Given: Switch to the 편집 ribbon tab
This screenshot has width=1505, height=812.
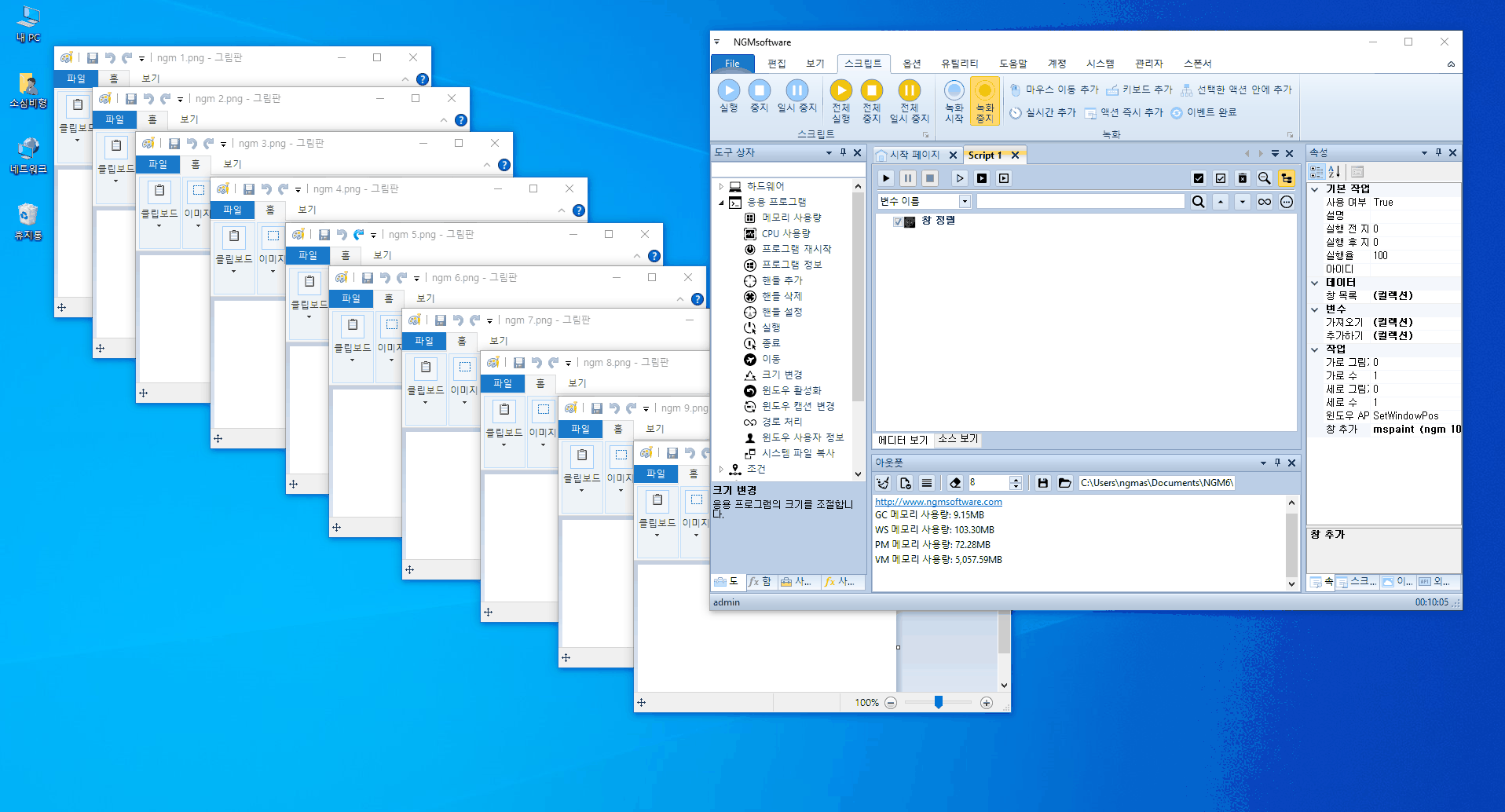Looking at the screenshot, I should click(777, 64).
